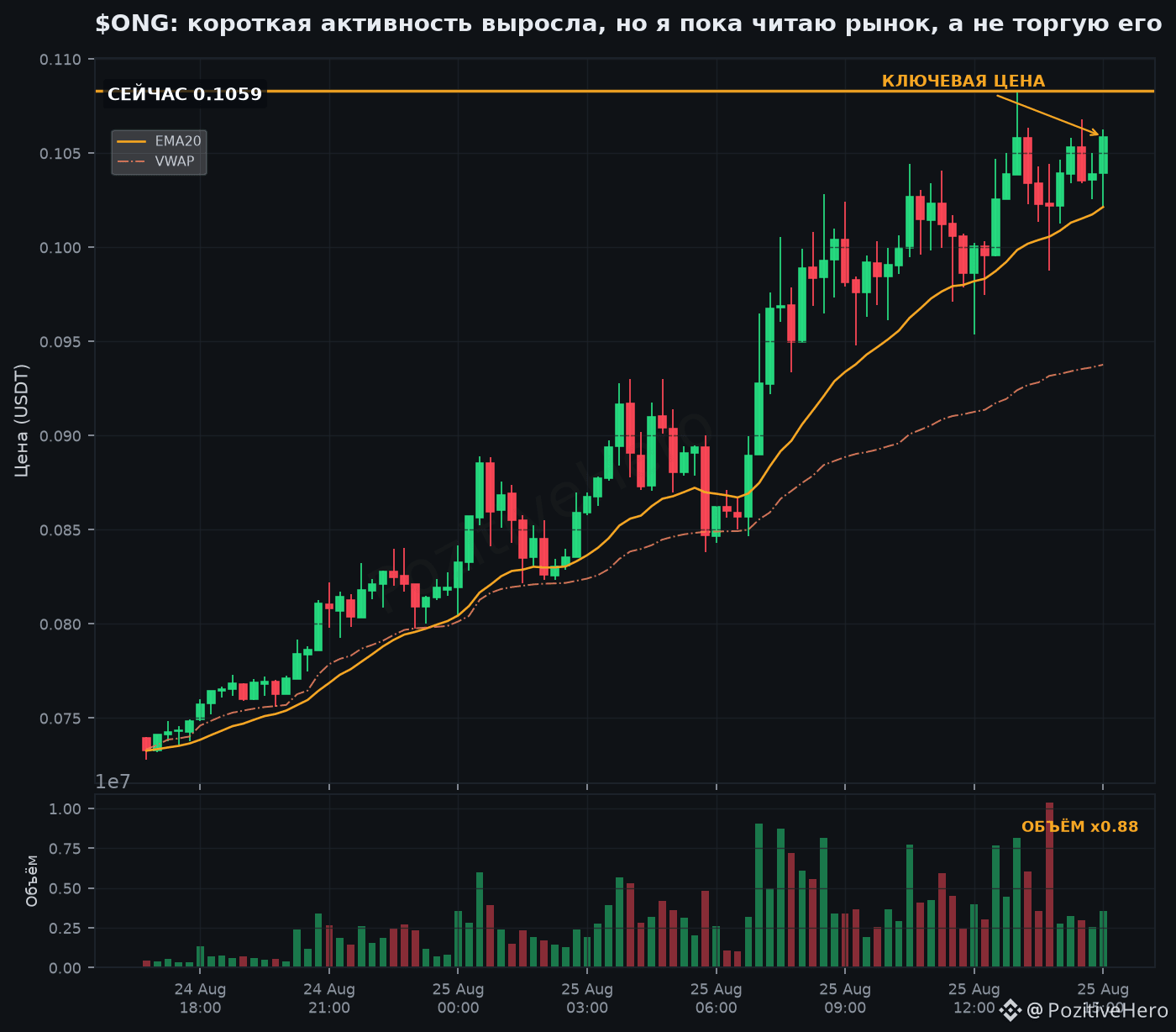Select the EMA20 legend entry
This screenshot has height=1032, width=1176.
(x=159, y=141)
